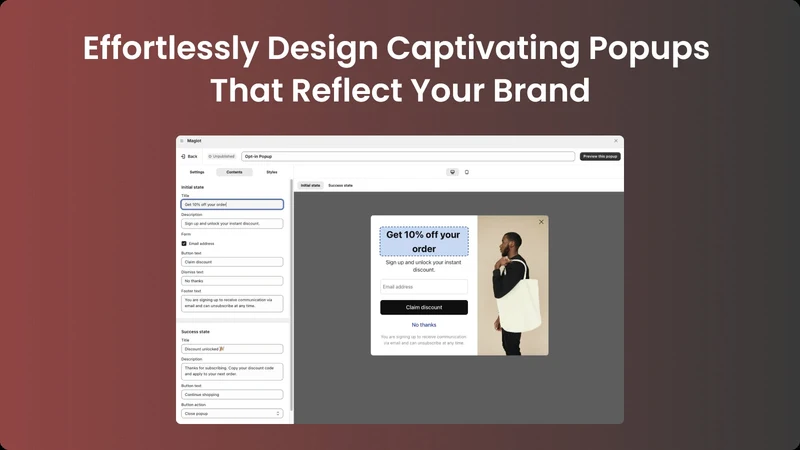Viewport: 800px width, 450px height.
Task: Go back using the Back button
Action: point(189,157)
